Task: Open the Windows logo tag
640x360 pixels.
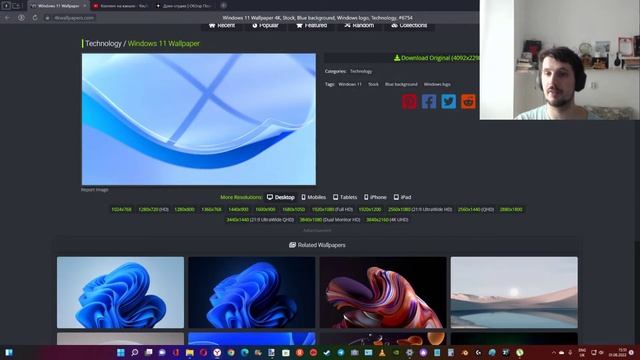Action: click(x=437, y=84)
